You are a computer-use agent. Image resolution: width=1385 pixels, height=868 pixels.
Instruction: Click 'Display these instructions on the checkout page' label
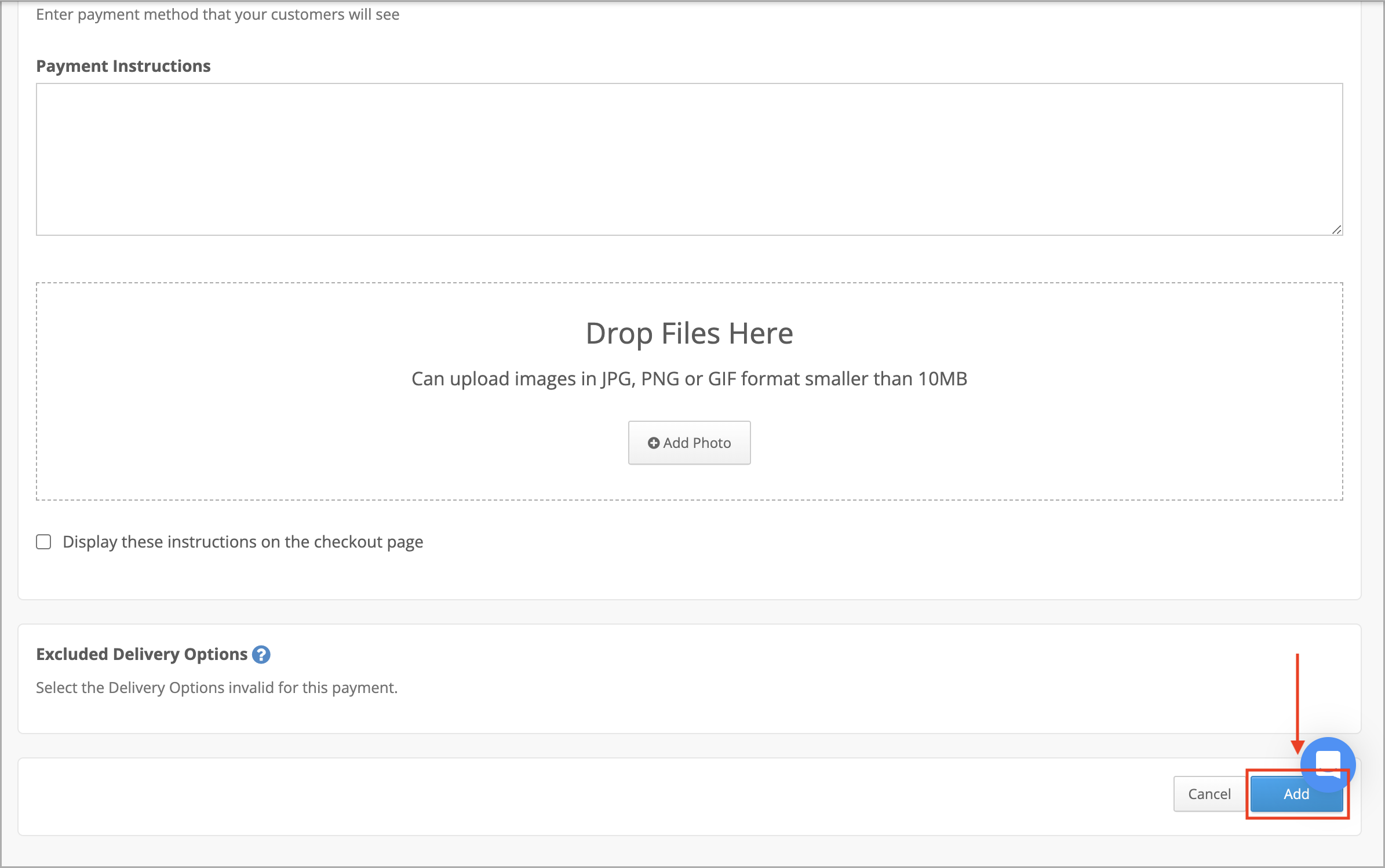243,542
